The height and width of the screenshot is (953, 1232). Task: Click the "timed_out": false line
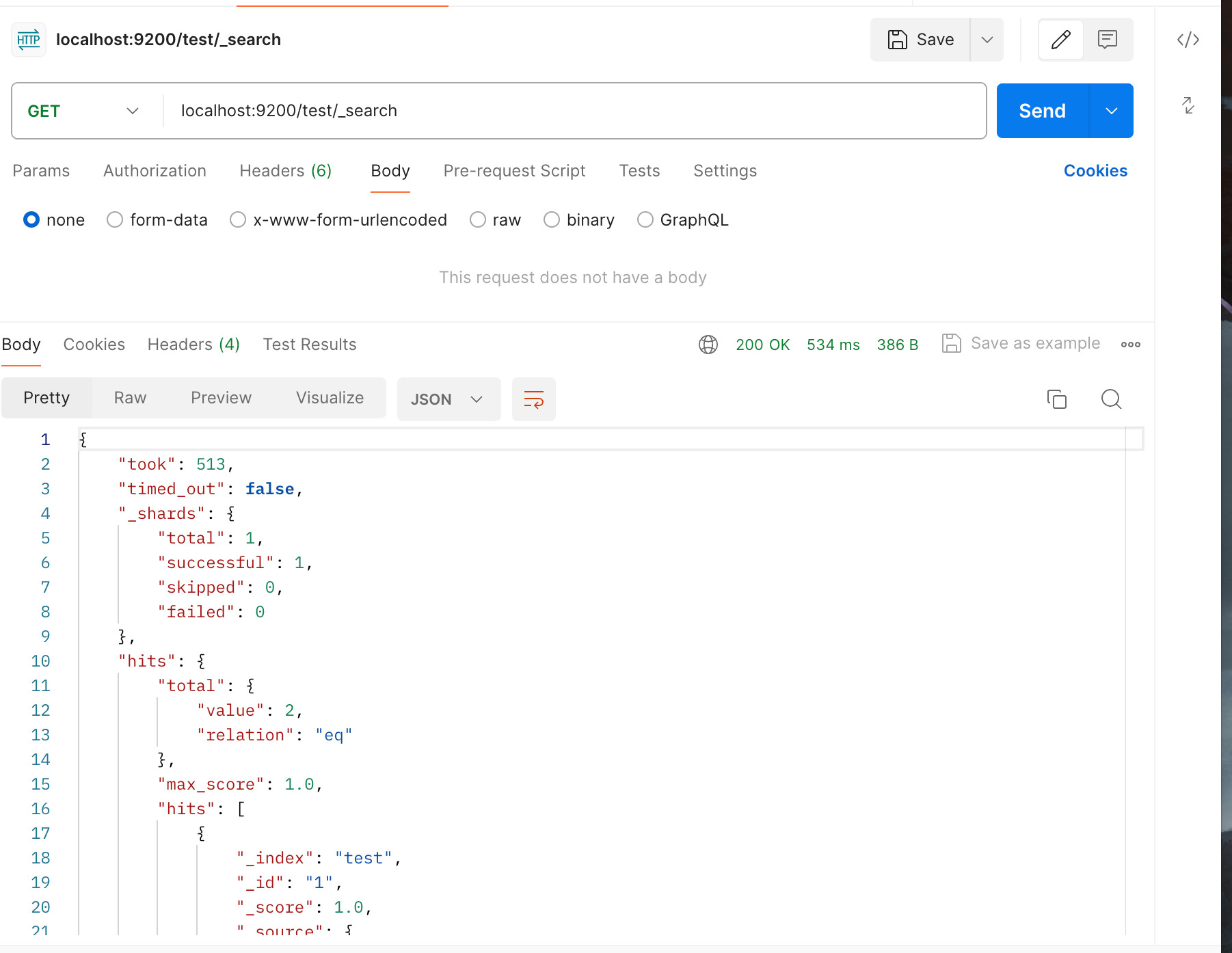pos(211,489)
